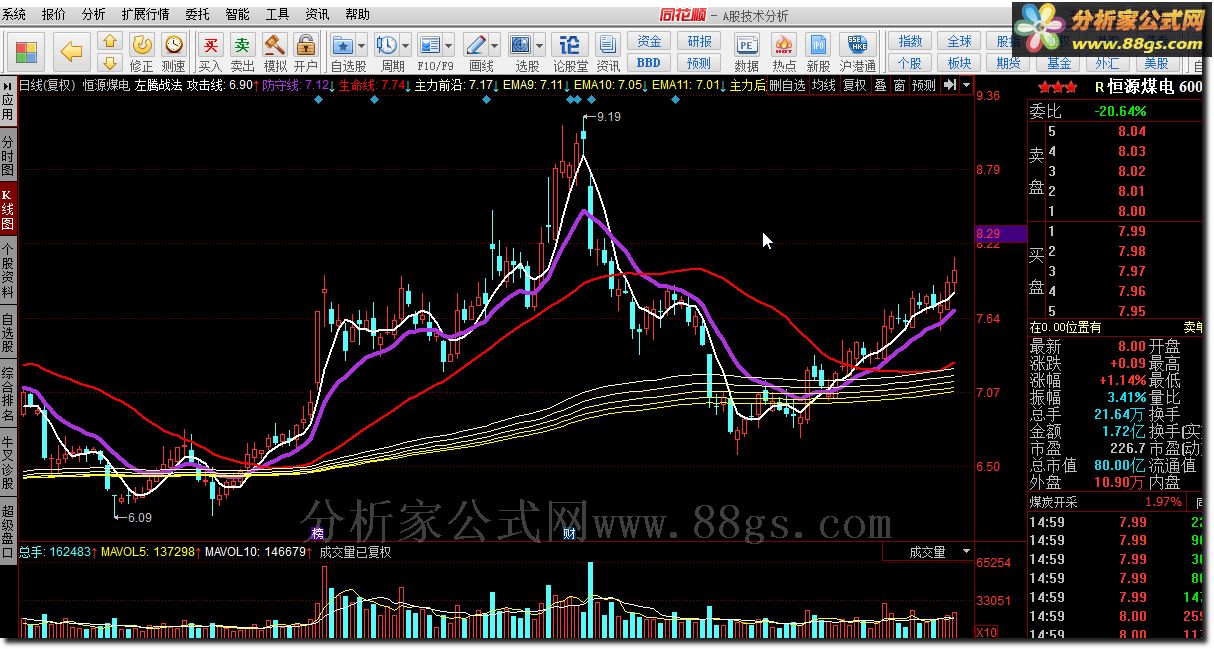Expand the 画线 dropdown arrow

pyautogui.click(x=494, y=45)
